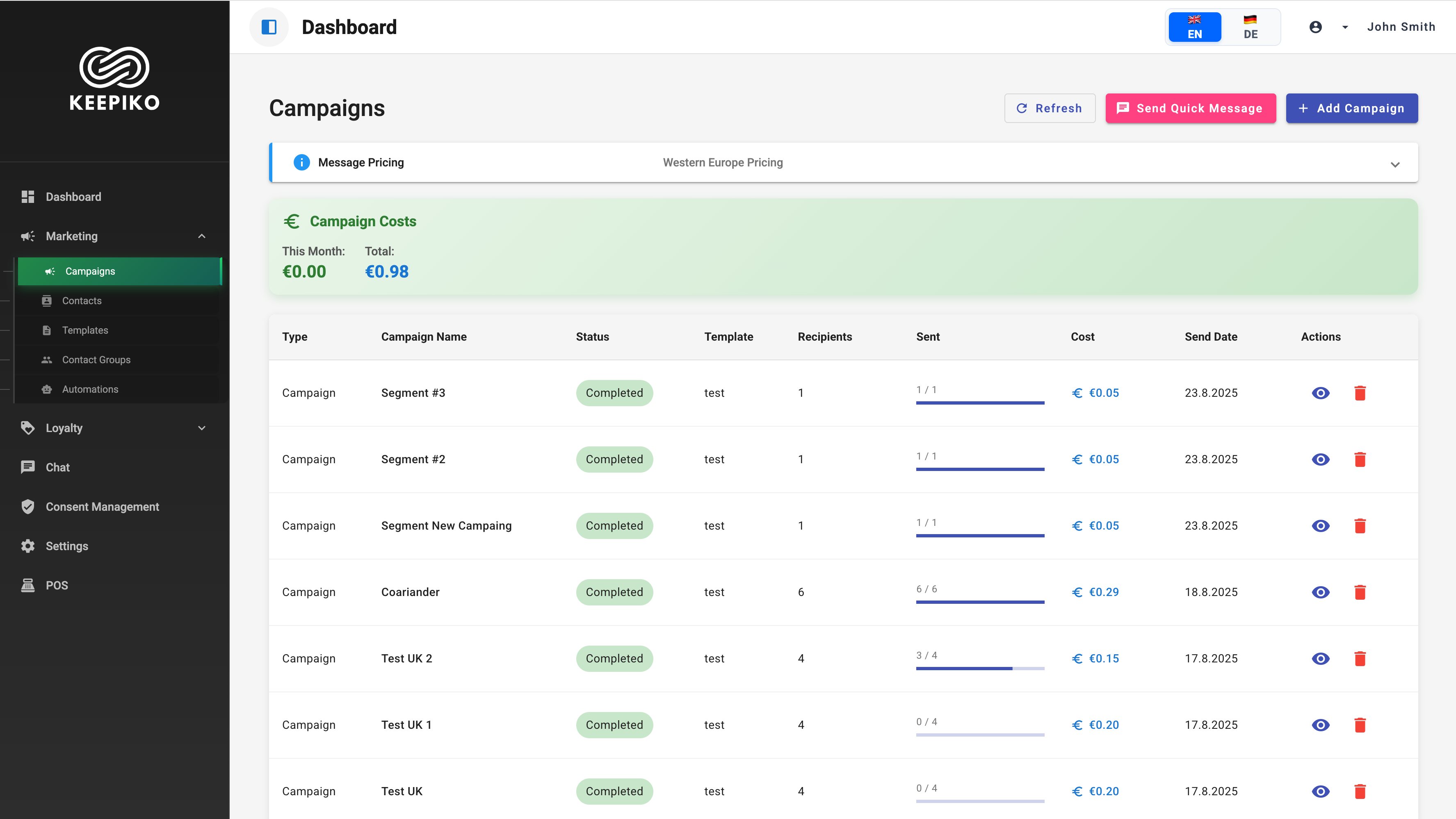View details of the Segment #2 campaign

pyautogui.click(x=1320, y=459)
